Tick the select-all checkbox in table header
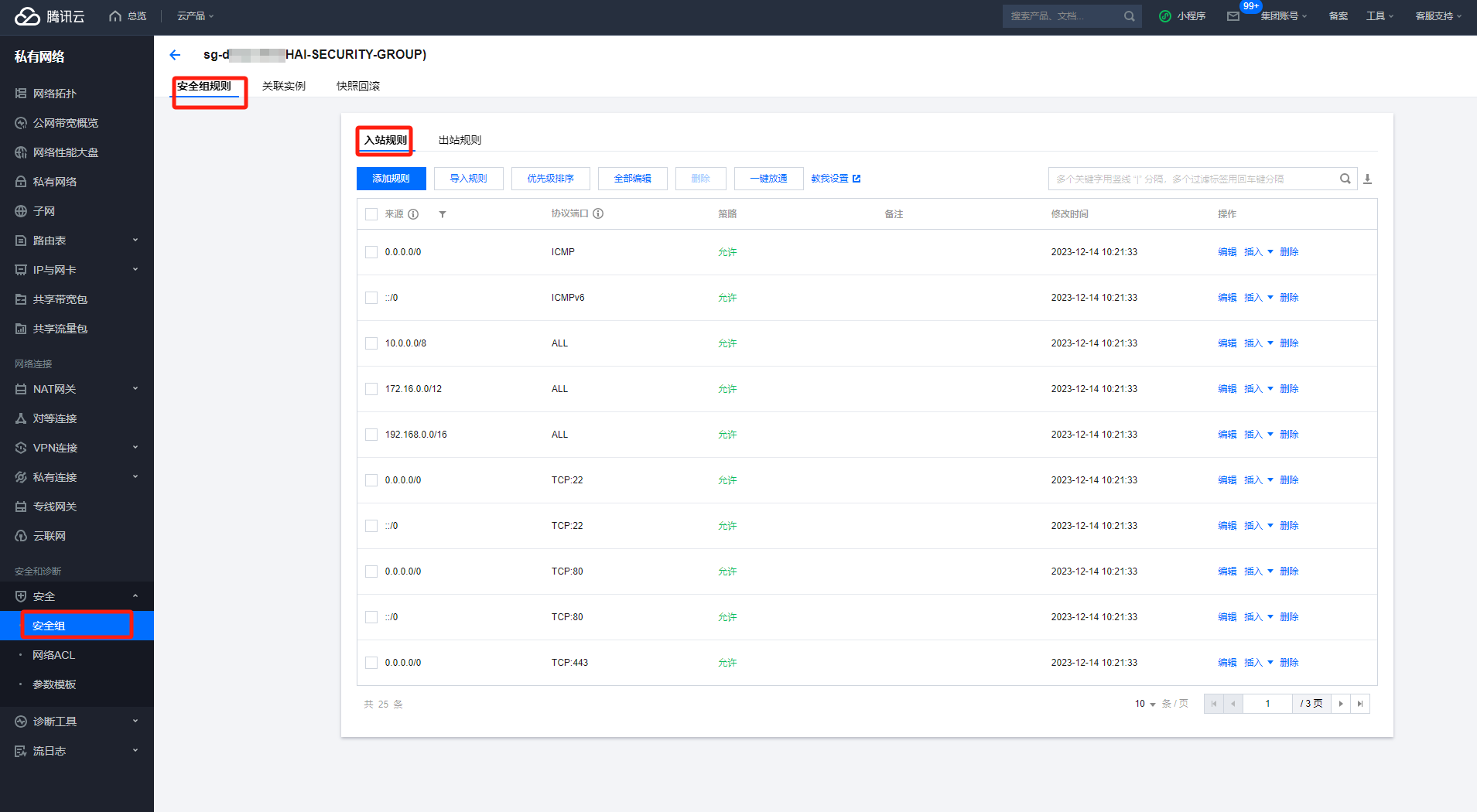The height and width of the screenshot is (812, 1477). (371, 214)
